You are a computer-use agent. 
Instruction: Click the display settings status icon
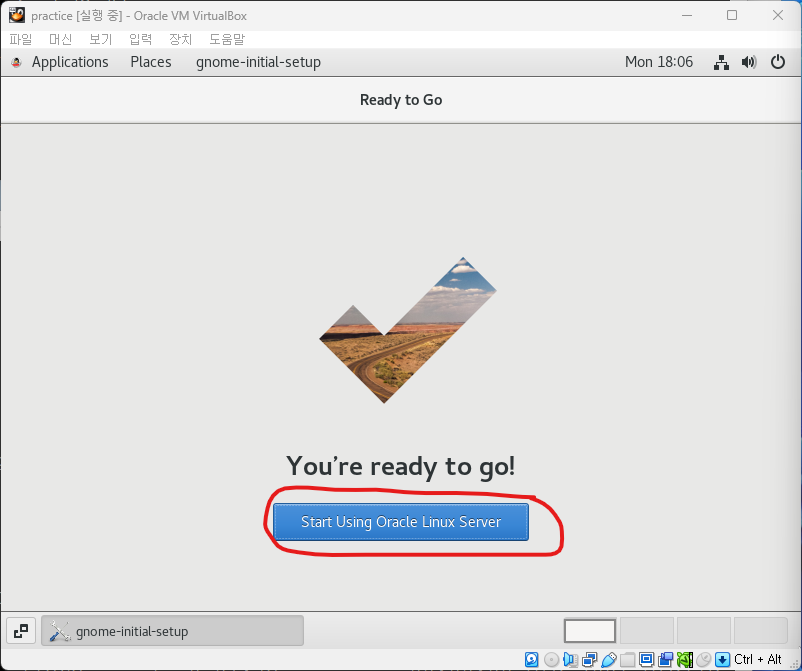[647, 659]
